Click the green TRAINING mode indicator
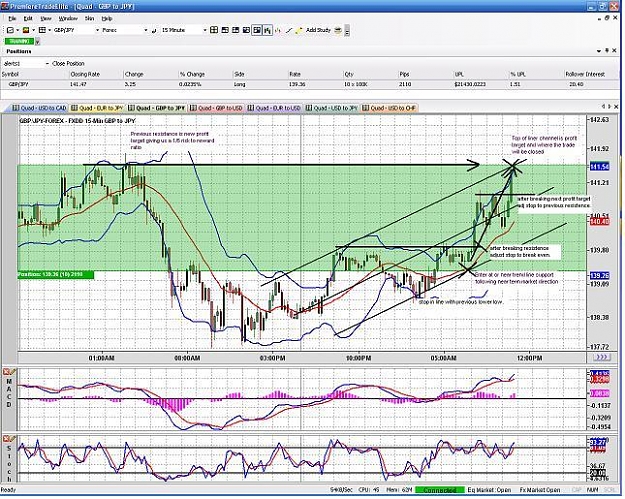The height and width of the screenshot is (499, 625). point(19,41)
